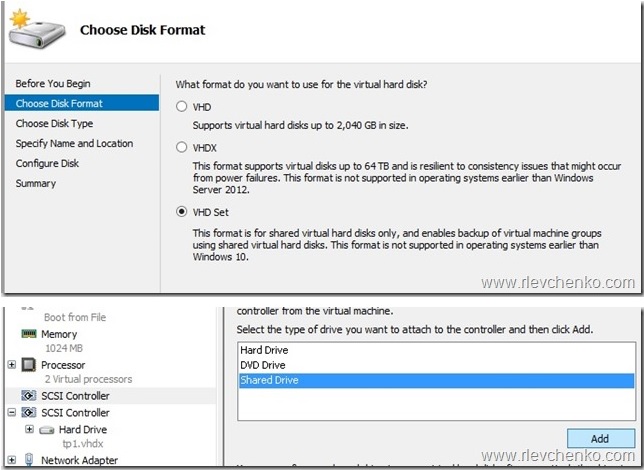Expand the Processor tree node

coord(12,364)
